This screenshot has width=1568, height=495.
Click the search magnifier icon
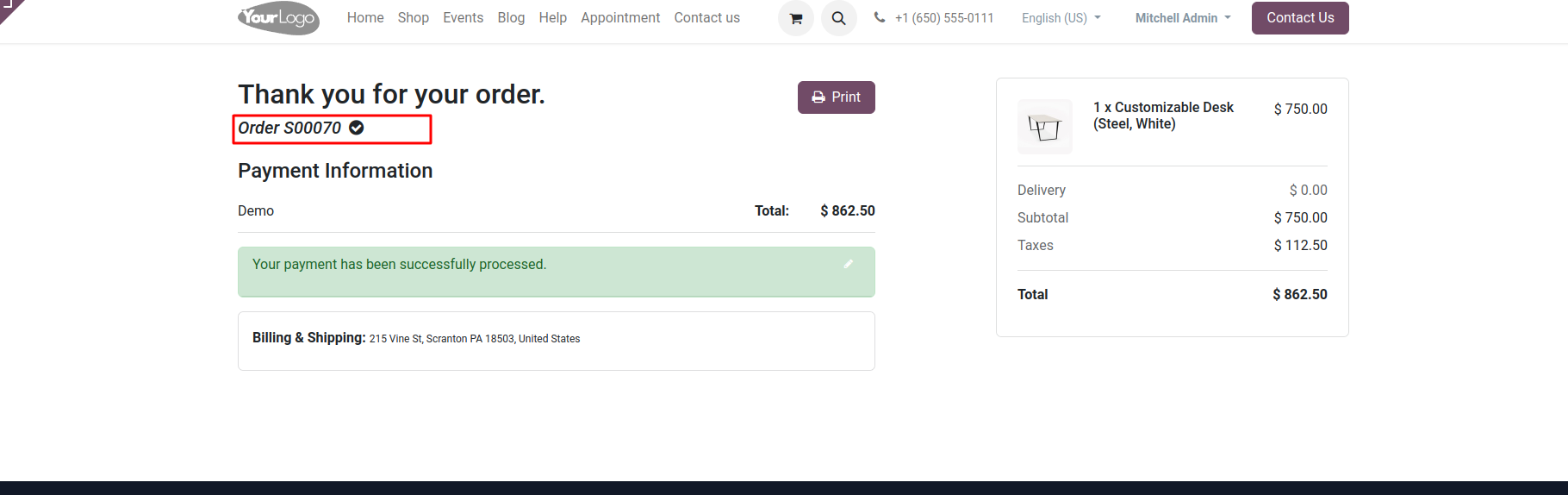(839, 18)
